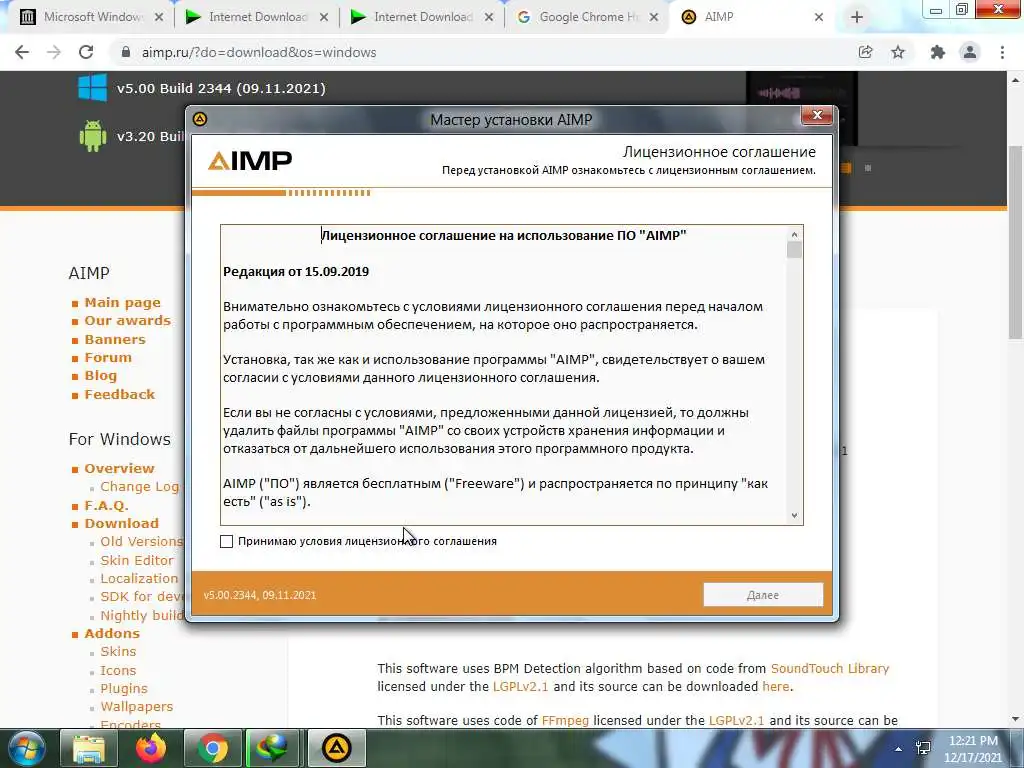The width and height of the screenshot is (1024, 768).
Task: Click the network tray icon
Action: [923, 748]
